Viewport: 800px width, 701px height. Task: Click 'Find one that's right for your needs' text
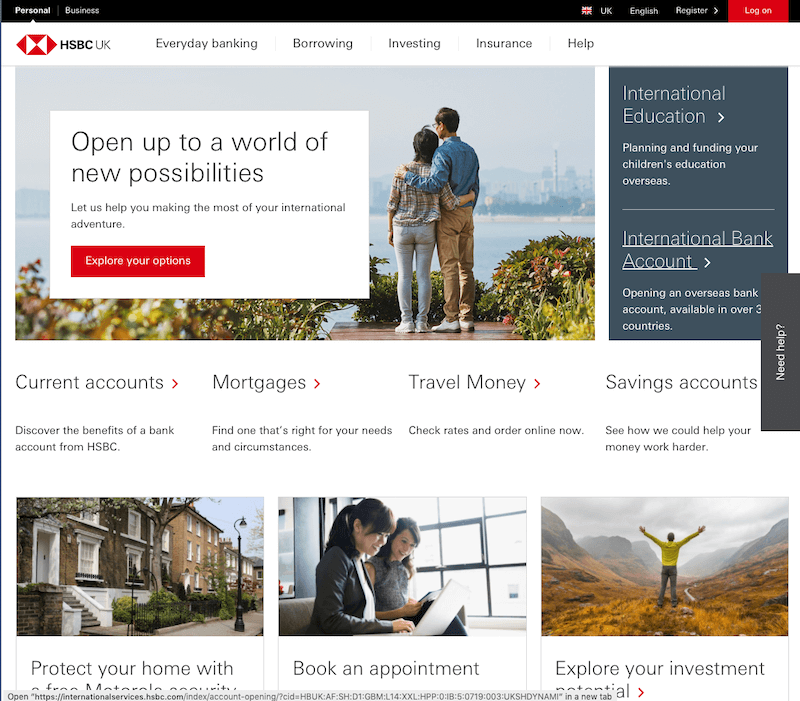(x=302, y=439)
